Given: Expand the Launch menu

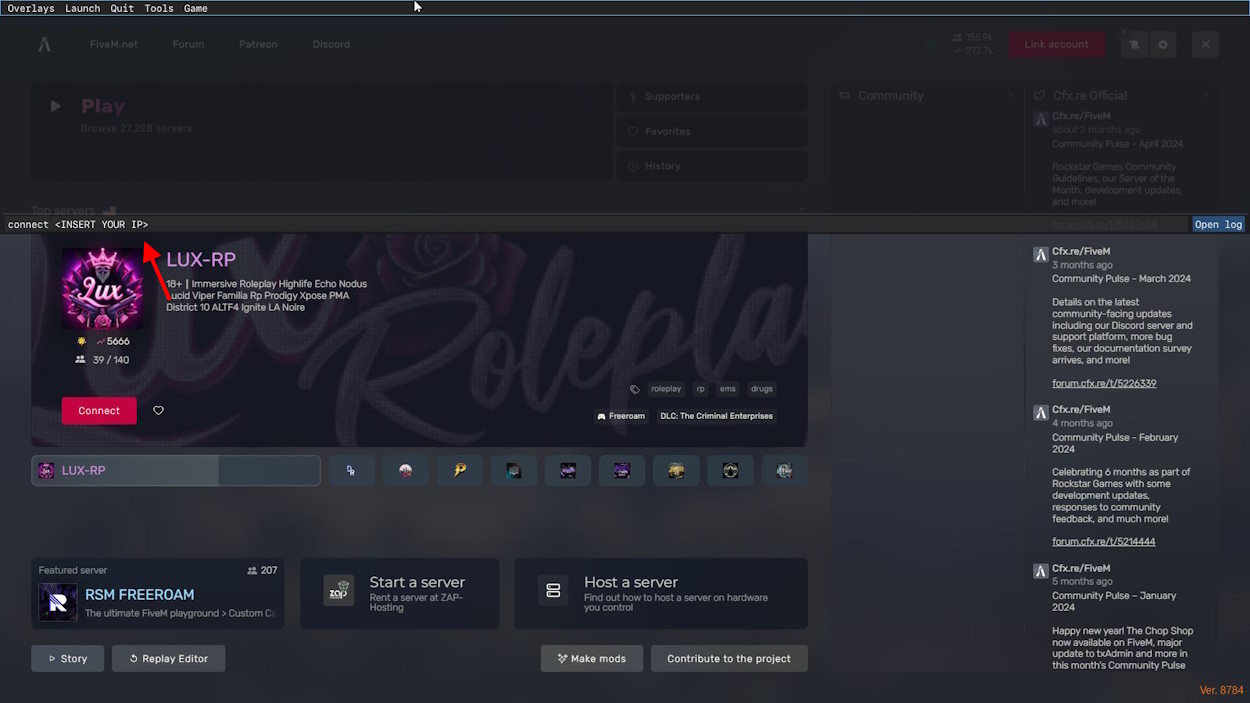Looking at the screenshot, I should 82,8.
